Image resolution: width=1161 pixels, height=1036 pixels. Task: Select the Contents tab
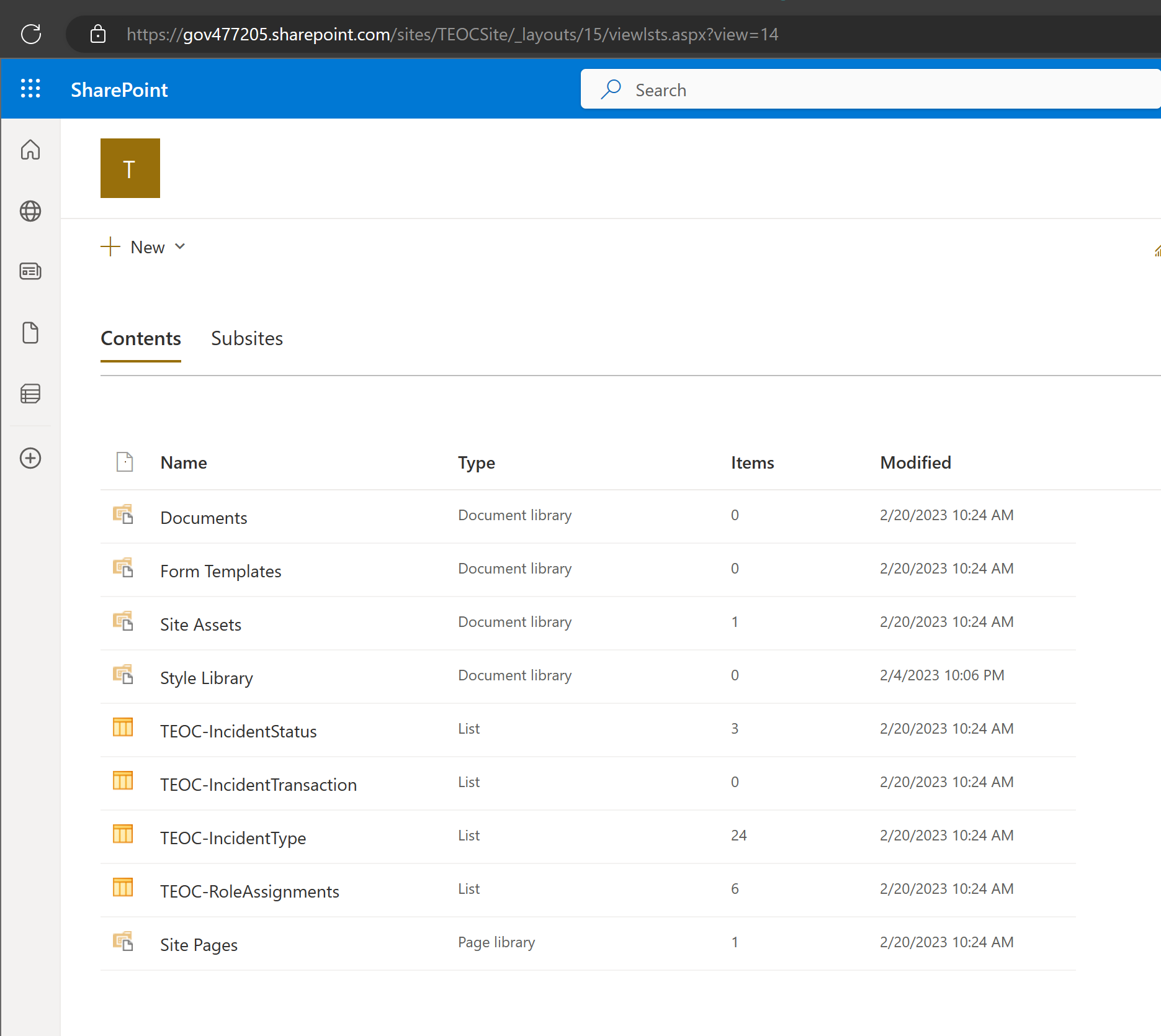coord(140,338)
